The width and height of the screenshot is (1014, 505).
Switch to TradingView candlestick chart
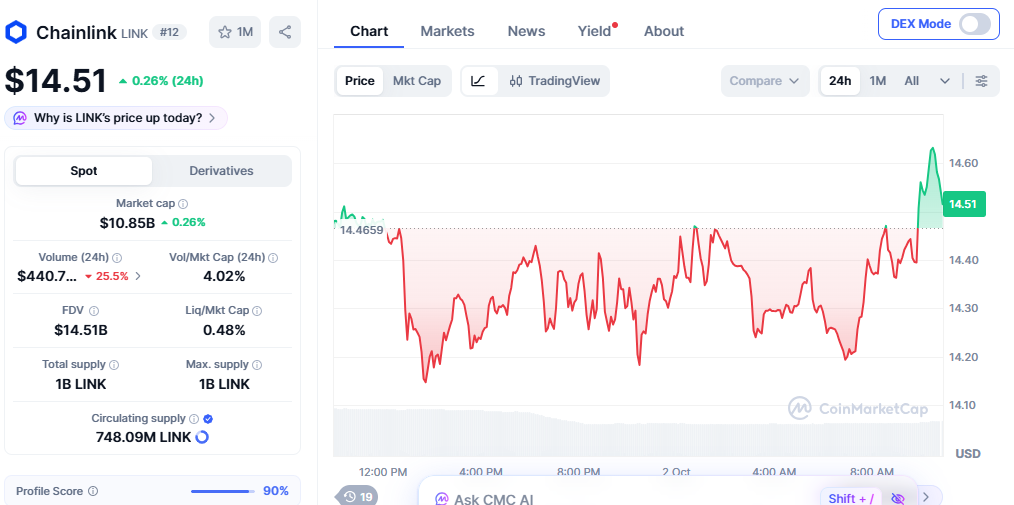tap(554, 81)
